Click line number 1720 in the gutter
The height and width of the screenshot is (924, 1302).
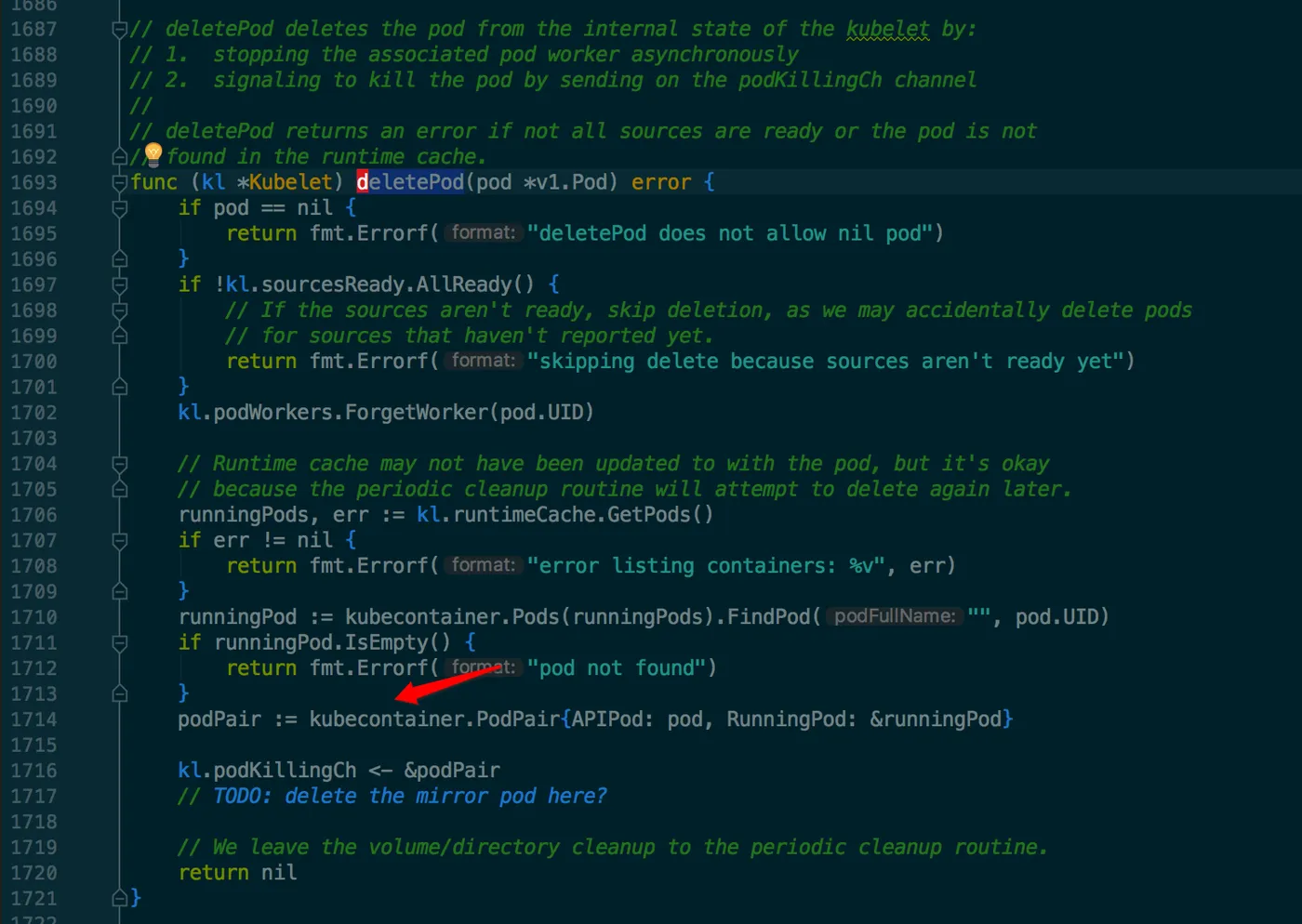33,872
